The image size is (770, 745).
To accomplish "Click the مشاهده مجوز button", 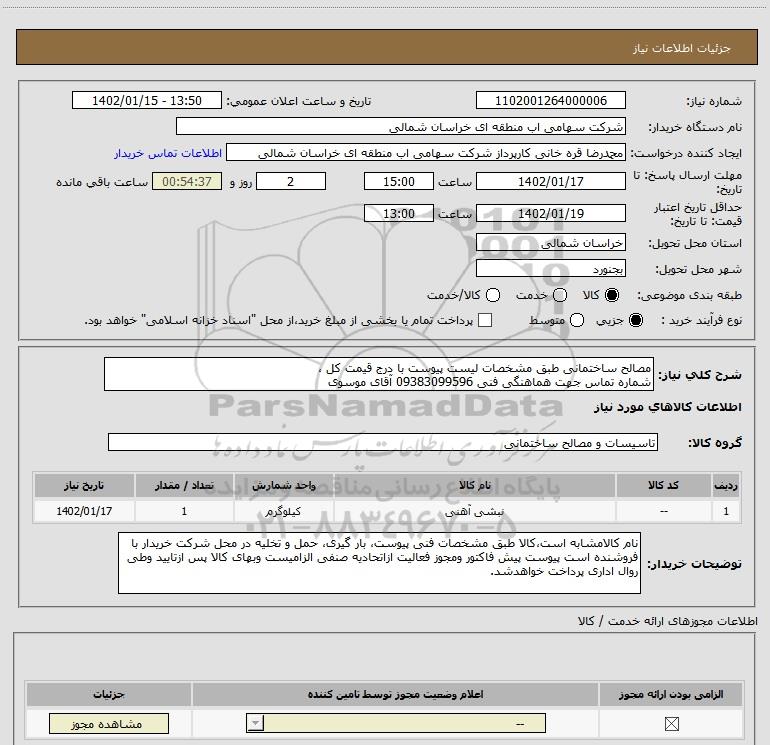I will (109, 724).
